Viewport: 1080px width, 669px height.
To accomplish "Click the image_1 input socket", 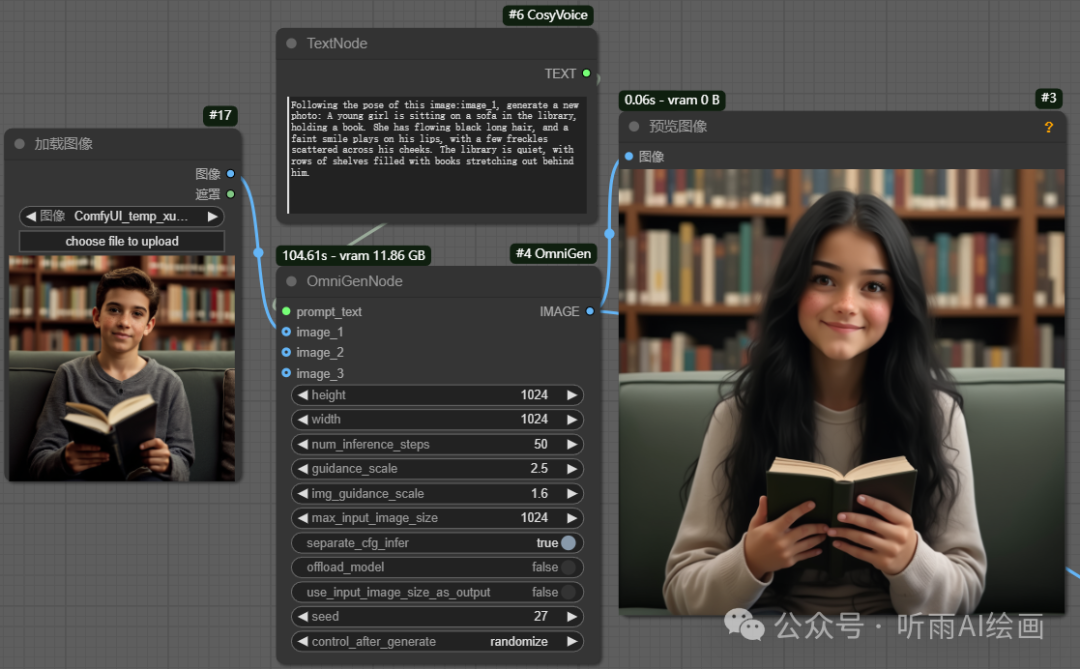I will (287, 332).
